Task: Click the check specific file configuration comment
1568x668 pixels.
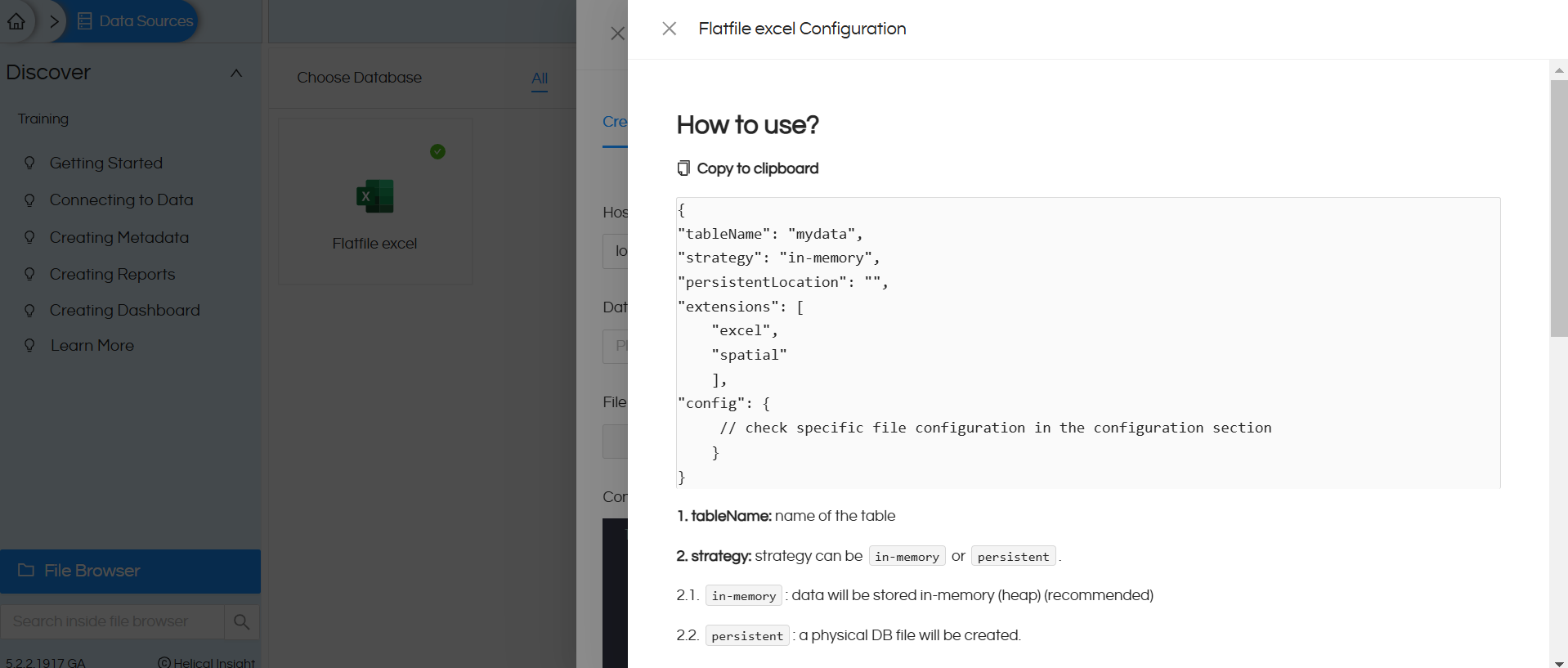Action: coord(996,428)
